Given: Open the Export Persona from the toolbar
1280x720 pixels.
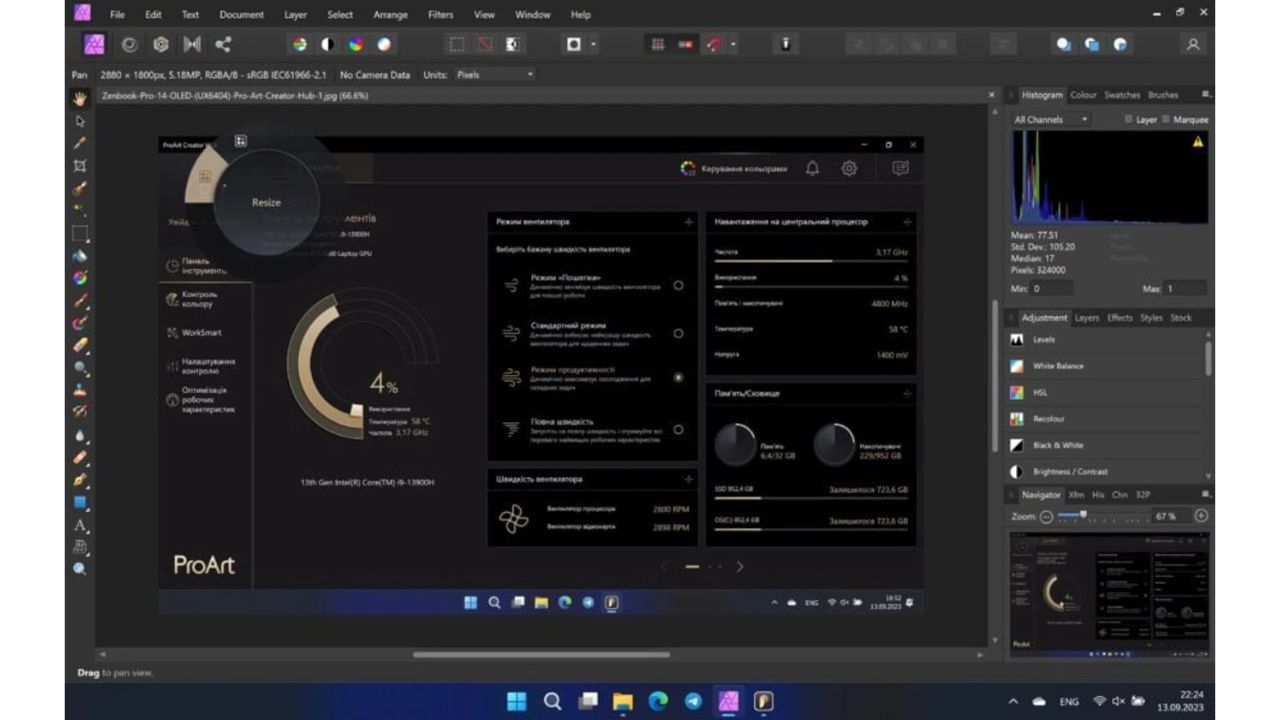Looking at the screenshot, I should tap(223, 44).
